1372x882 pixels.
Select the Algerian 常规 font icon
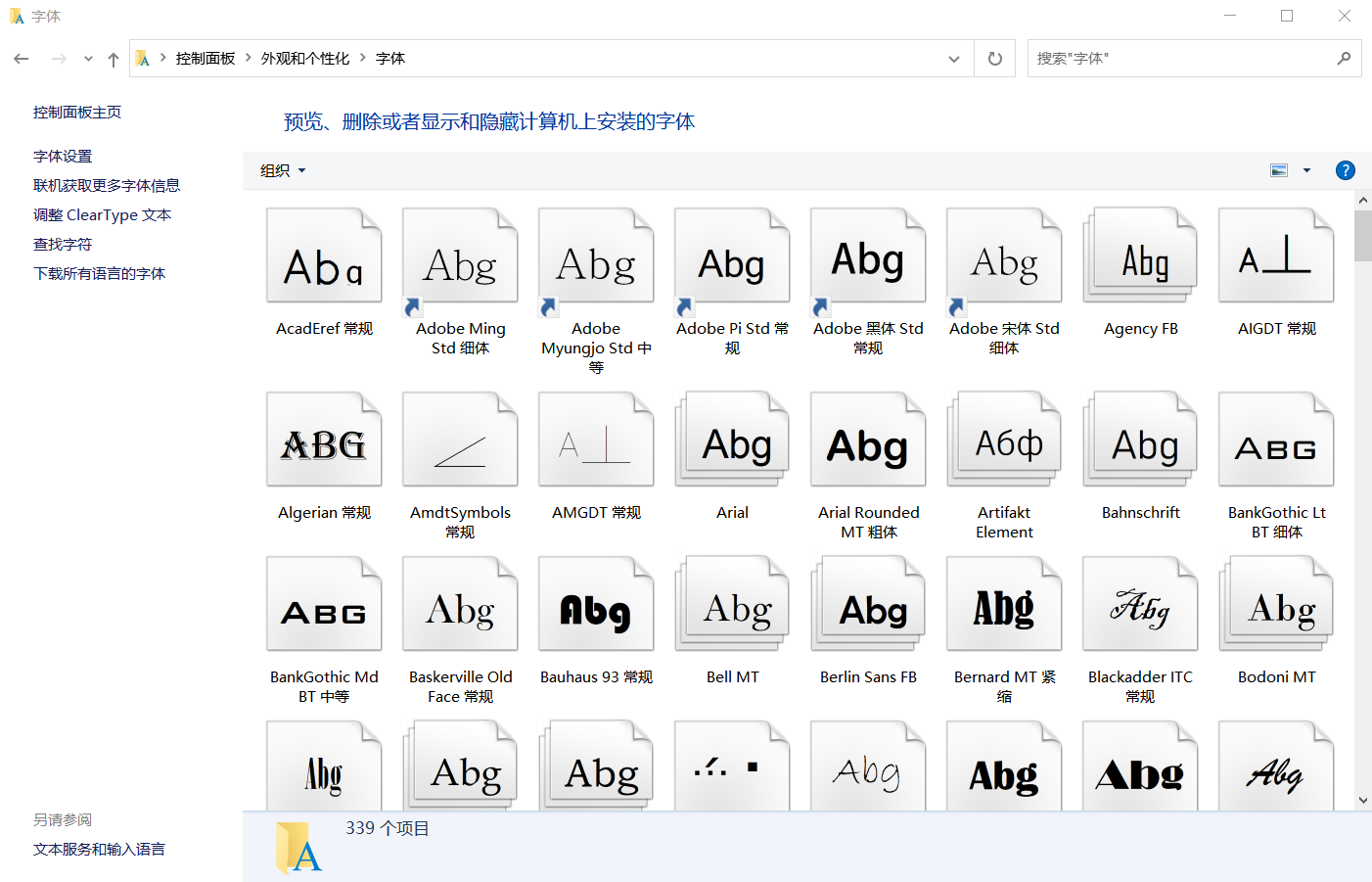(324, 441)
